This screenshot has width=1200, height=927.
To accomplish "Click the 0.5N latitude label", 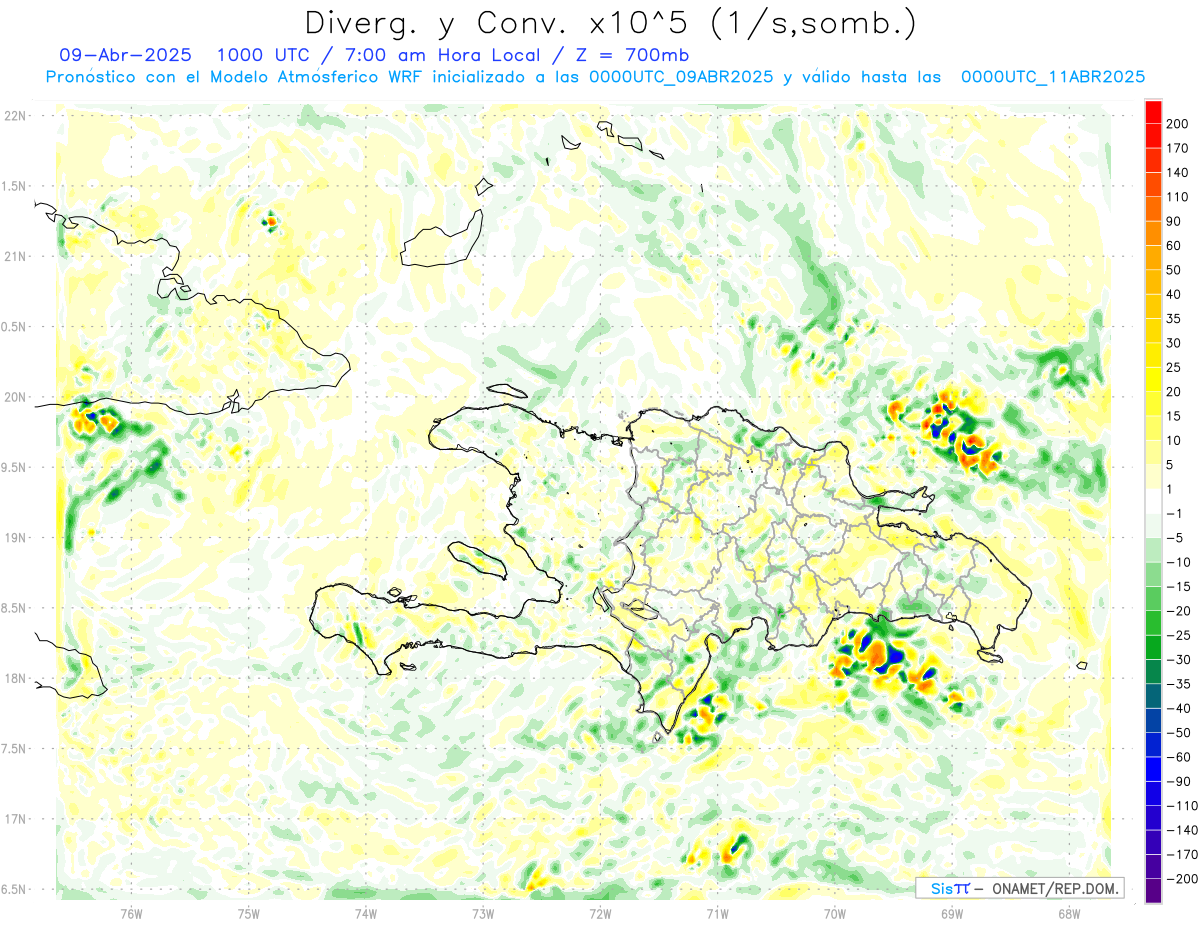I will pyautogui.click(x=15, y=327).
